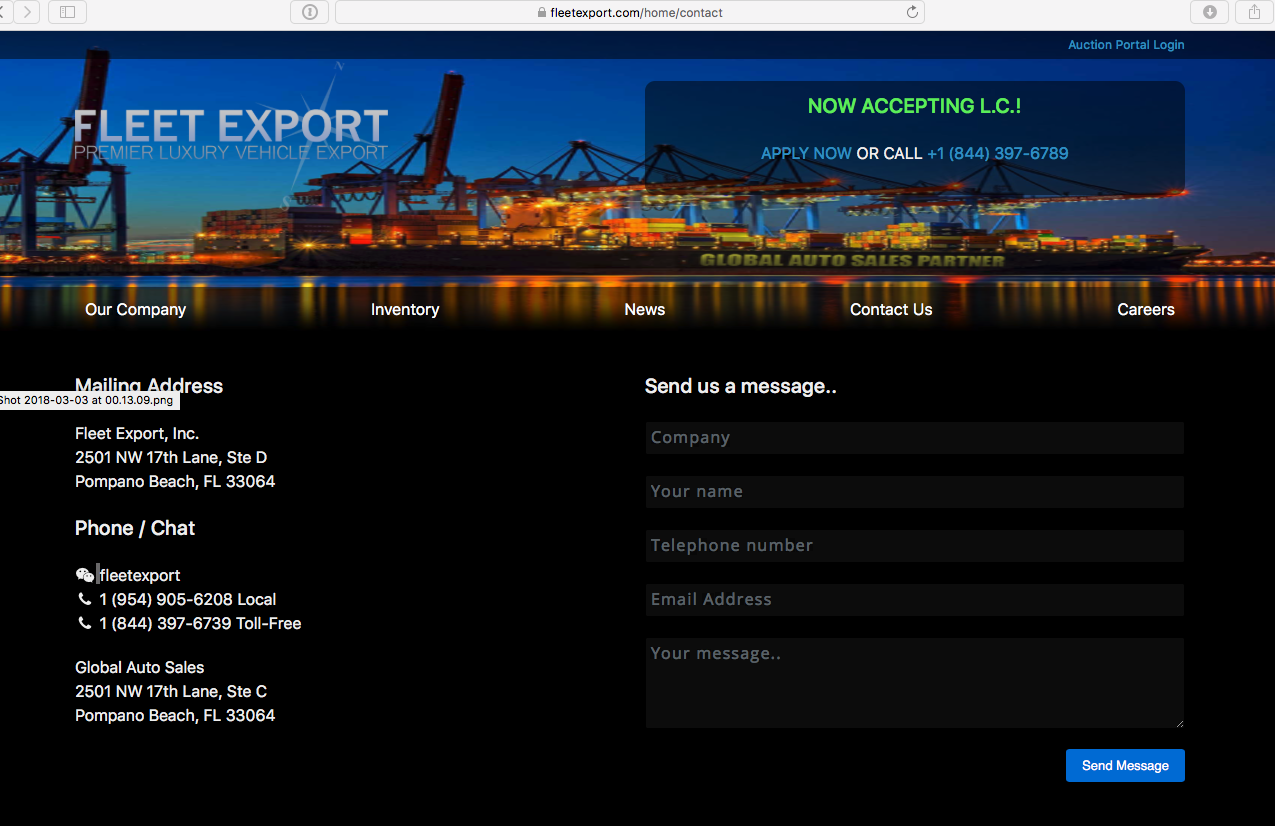Click the Mailing Address heading
This screenshot has width=1275, height=826.
click(x=149, y=386)
